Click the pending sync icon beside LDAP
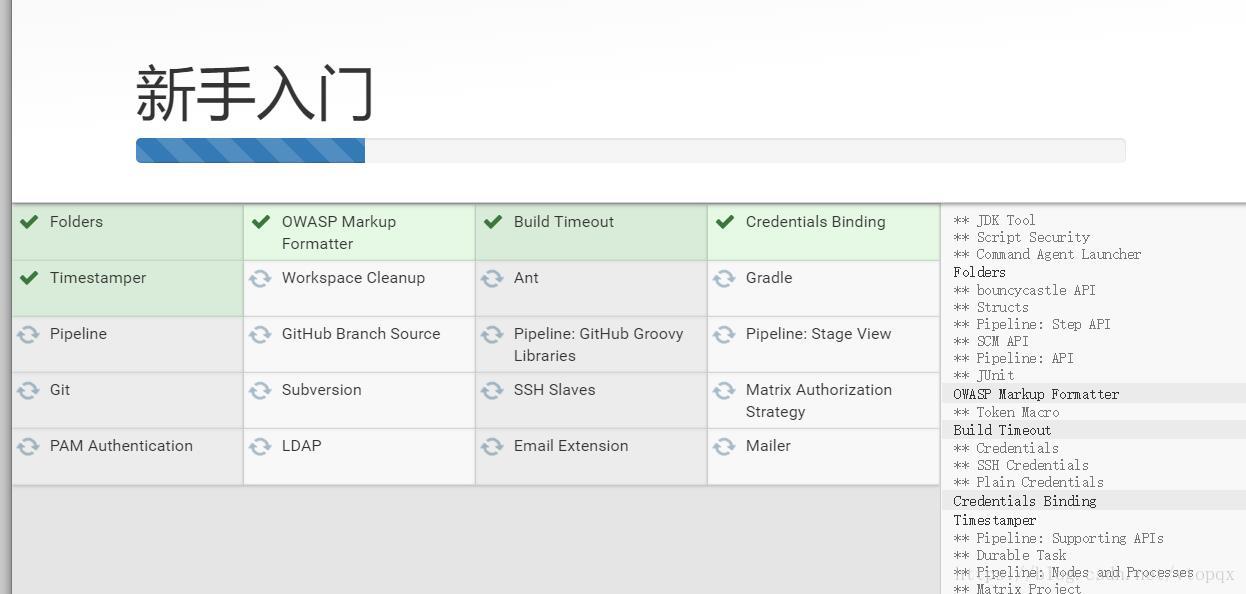This screenshot has height=594, width=1246. [x=260, y=446]
